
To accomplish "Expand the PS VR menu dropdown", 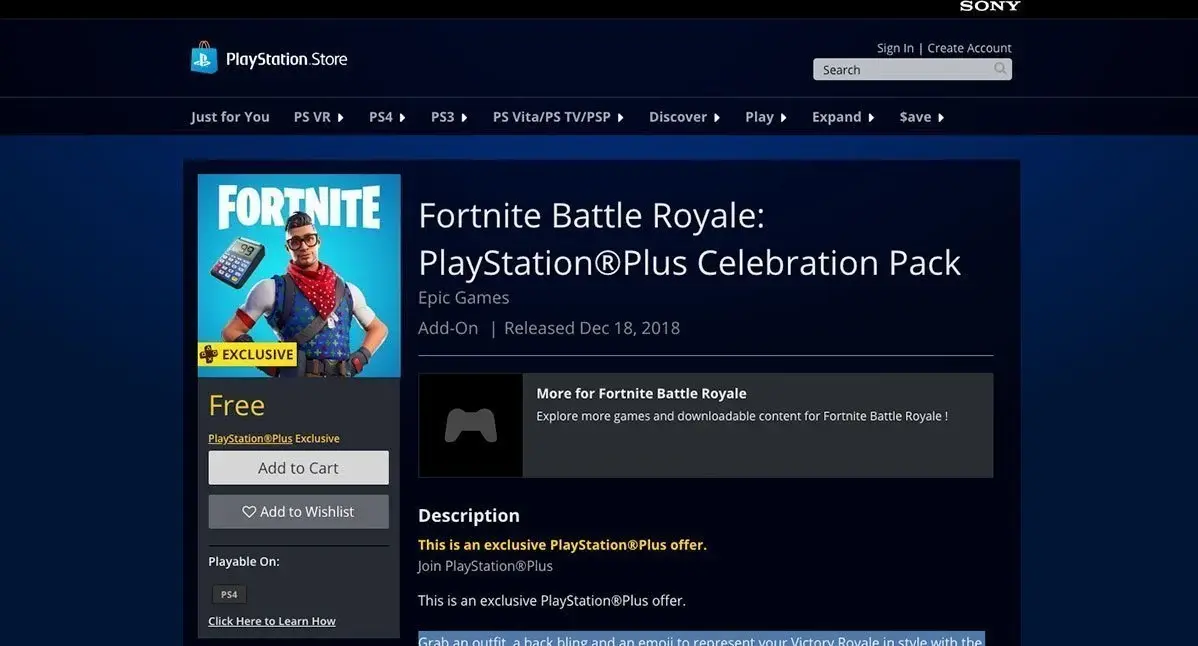I will click(318, 117).
